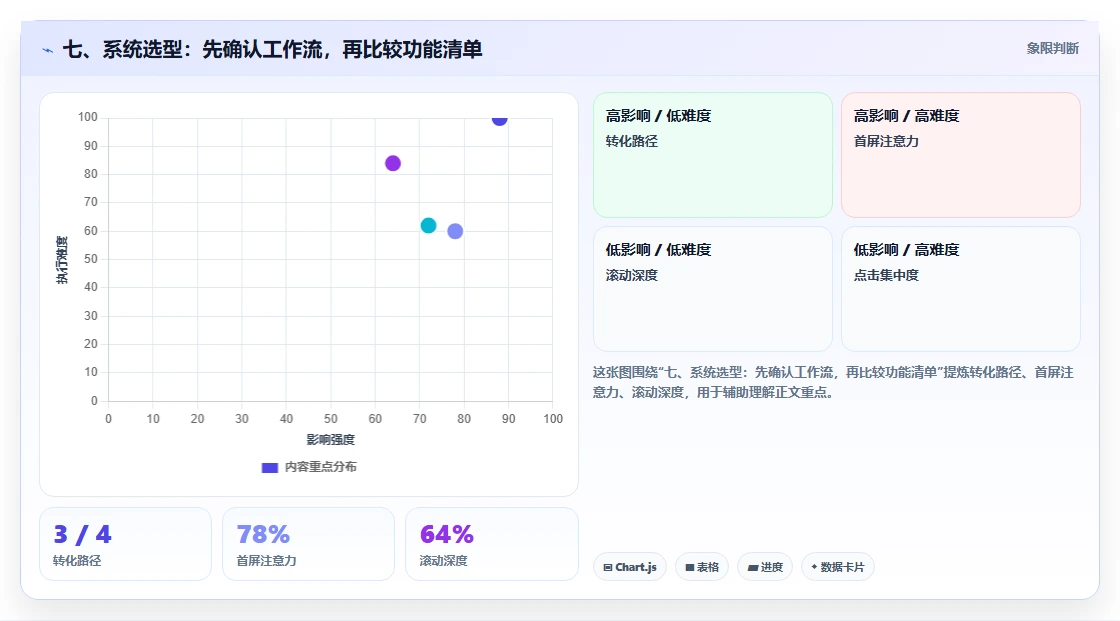Screen dimensions: 1120x621
Task: Click the section heading 七、系统选型
Action: click(x=272, y=49)
